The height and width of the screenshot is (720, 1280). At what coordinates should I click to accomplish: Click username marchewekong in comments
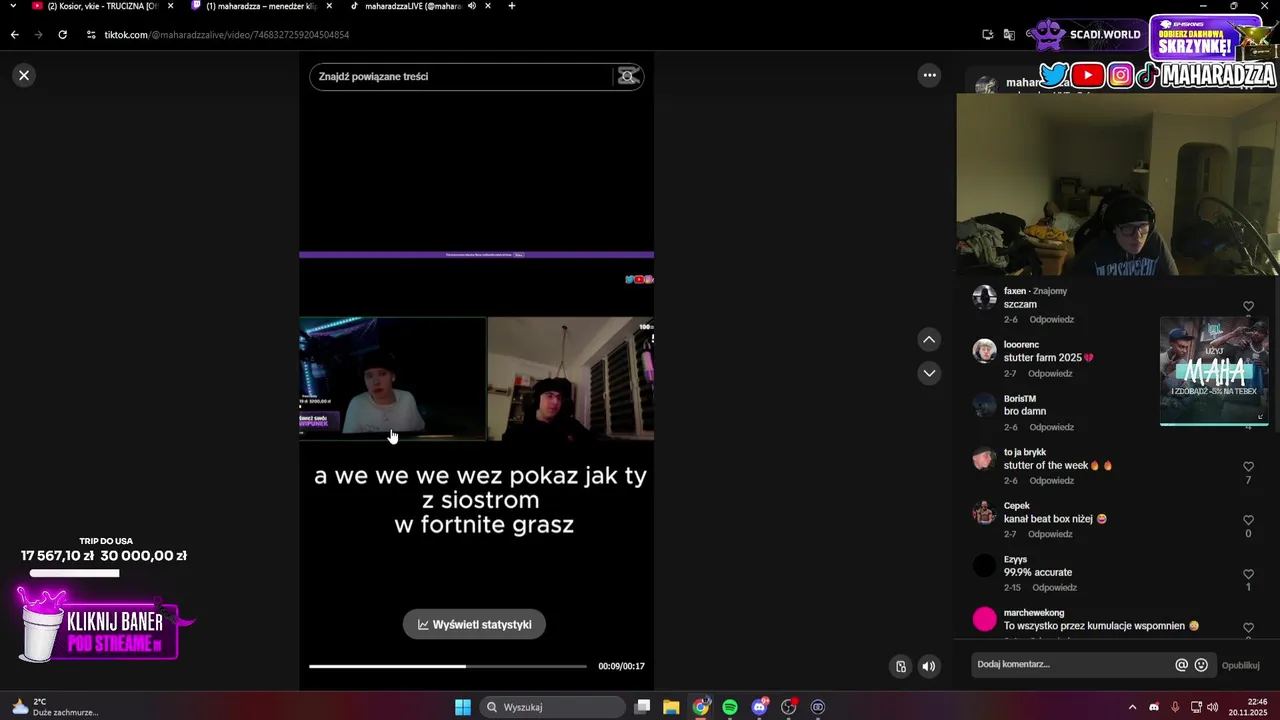pos(1034,613)
